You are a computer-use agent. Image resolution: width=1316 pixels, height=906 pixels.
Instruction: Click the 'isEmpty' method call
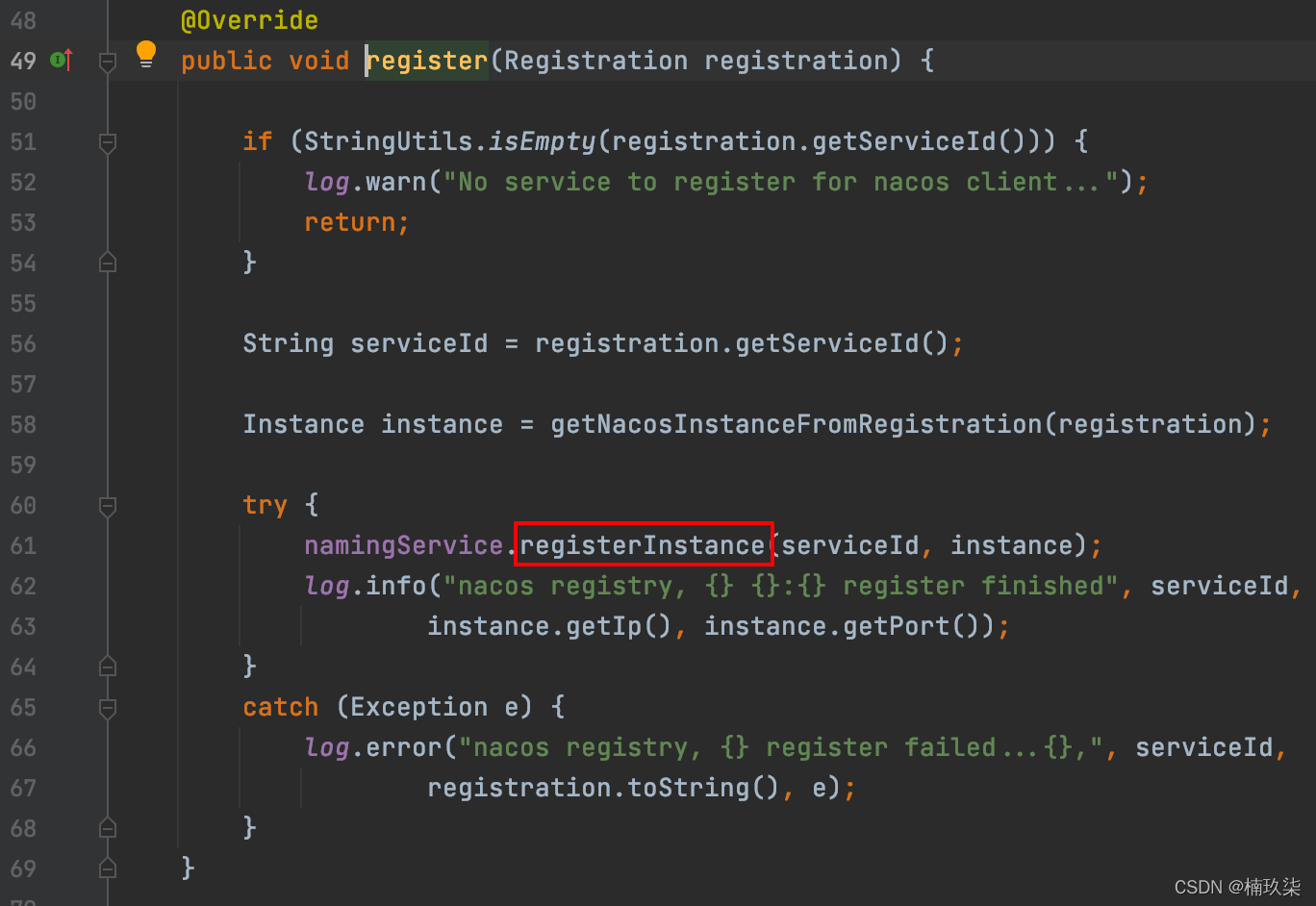click(543, 141)
